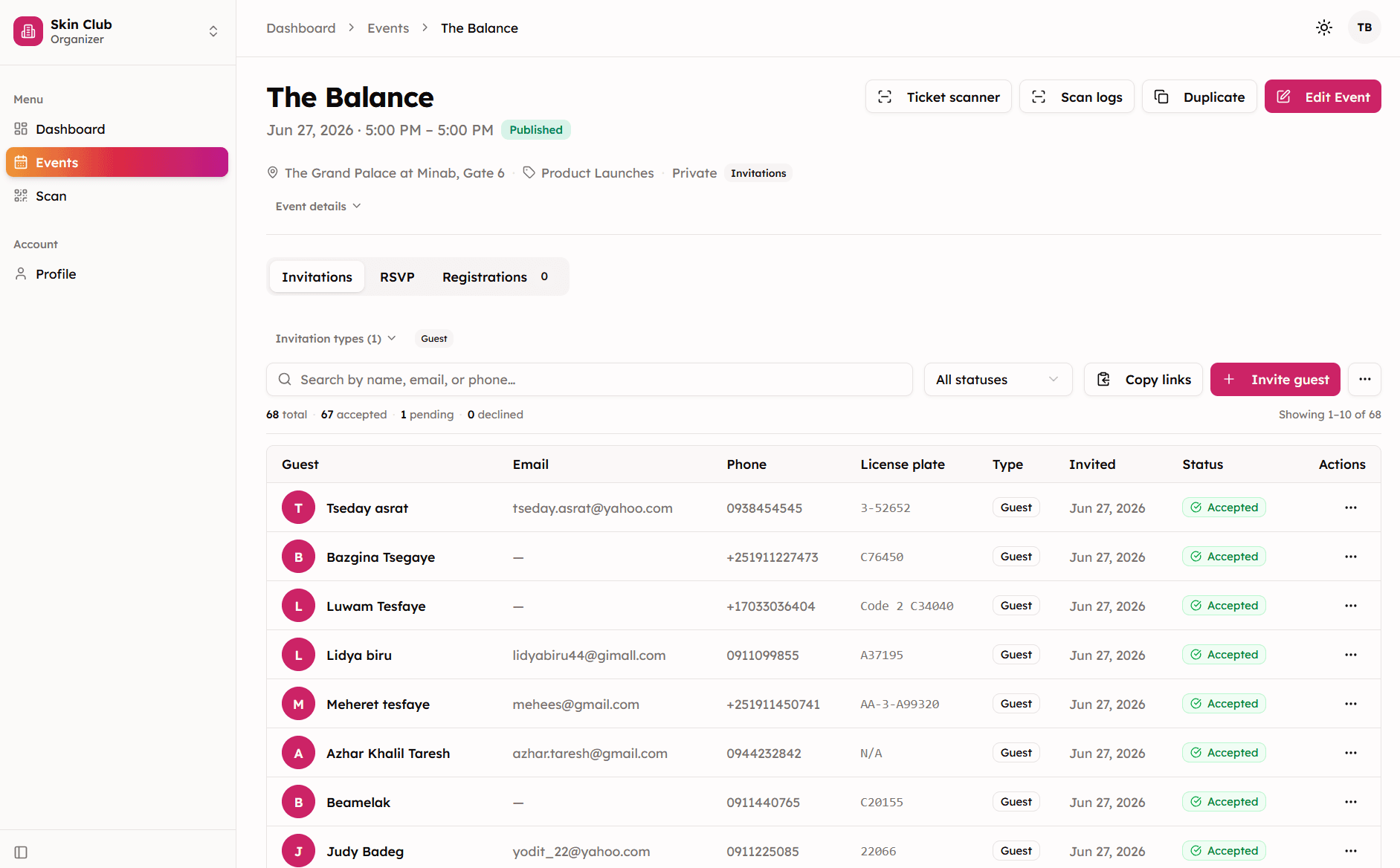Click Lidya biru's L avatar
The height and width of the screenshot is (868, 1400).
(x=298, y=655)
